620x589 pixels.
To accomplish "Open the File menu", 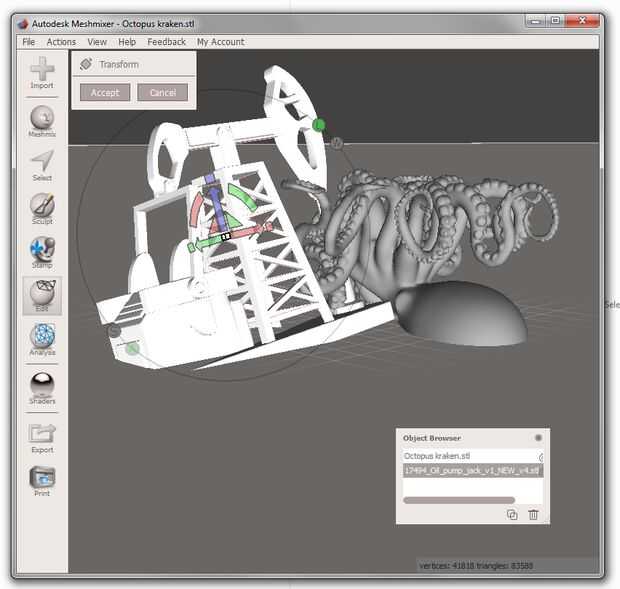I will pyautogui.click(x=28, y=42).
